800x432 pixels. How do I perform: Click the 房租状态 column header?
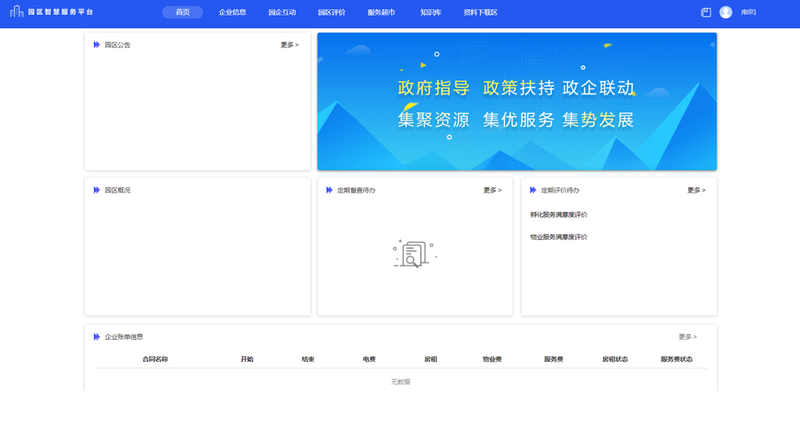(615, 359)
